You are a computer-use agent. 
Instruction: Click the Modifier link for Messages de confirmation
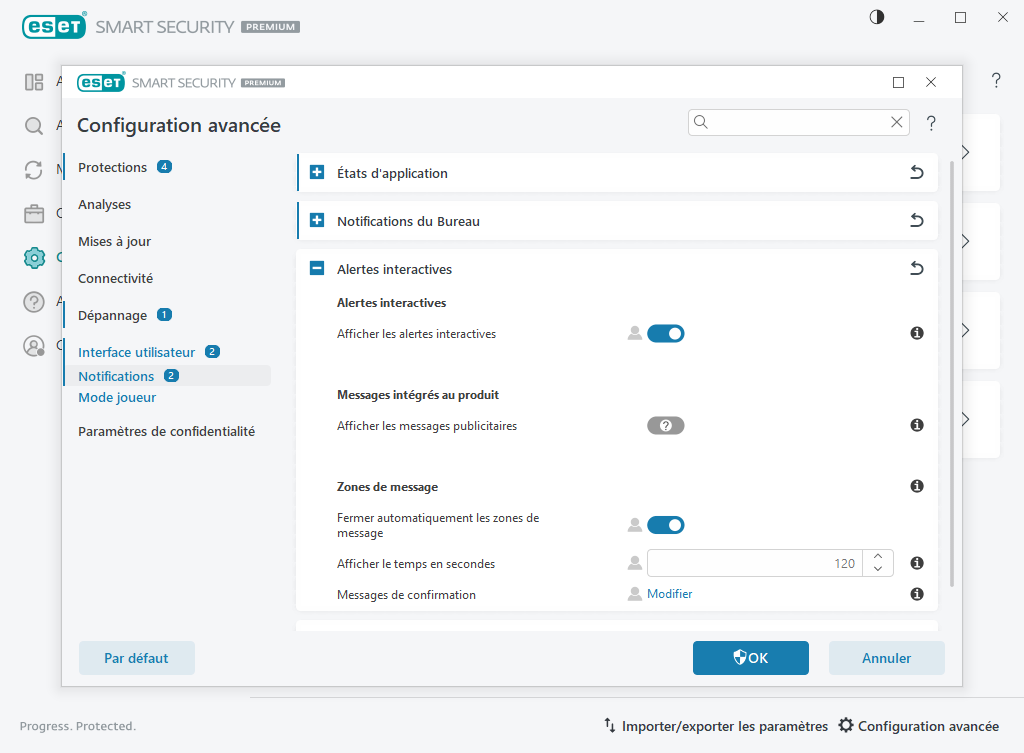(x=670, y=593)
